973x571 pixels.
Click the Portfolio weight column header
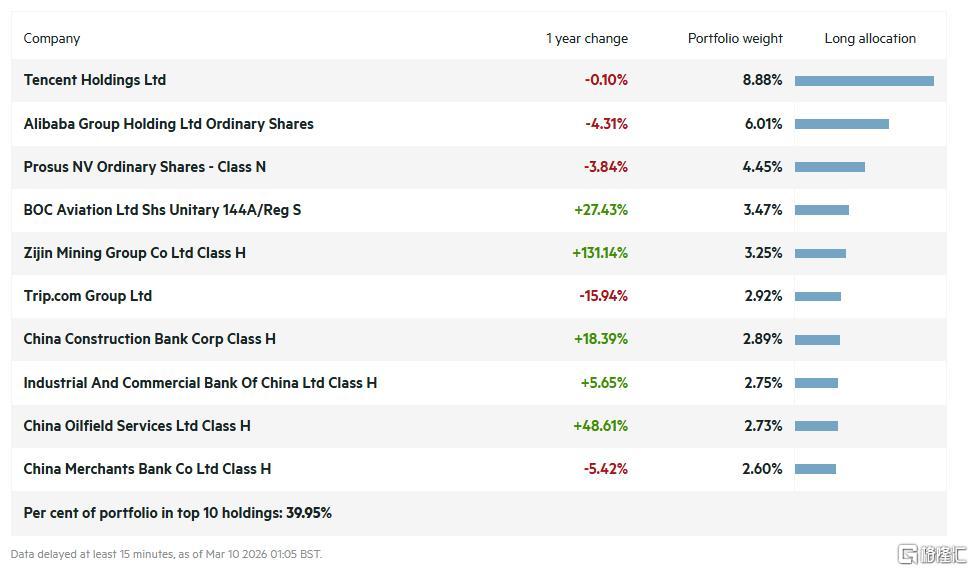coord(735,39)
